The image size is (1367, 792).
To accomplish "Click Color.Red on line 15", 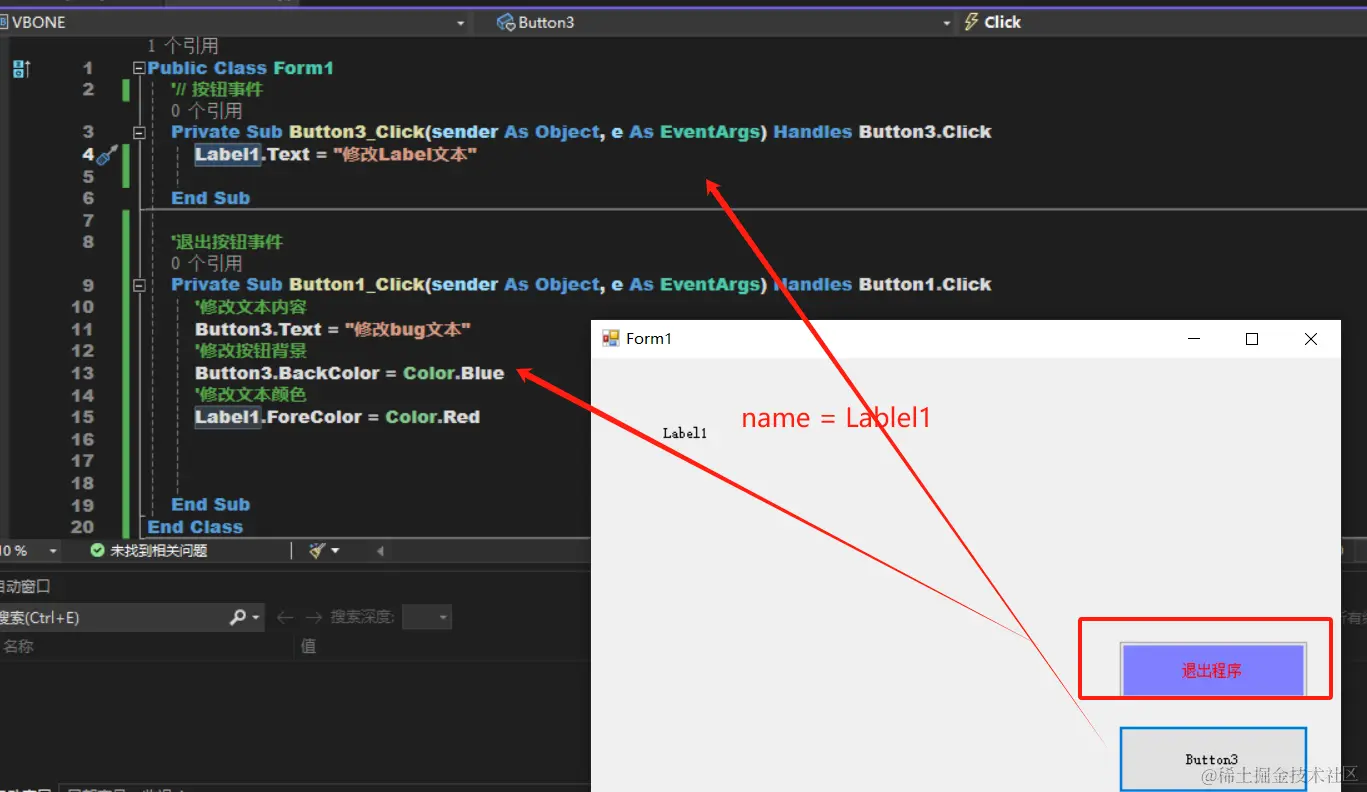I will [x=433, y=417].
